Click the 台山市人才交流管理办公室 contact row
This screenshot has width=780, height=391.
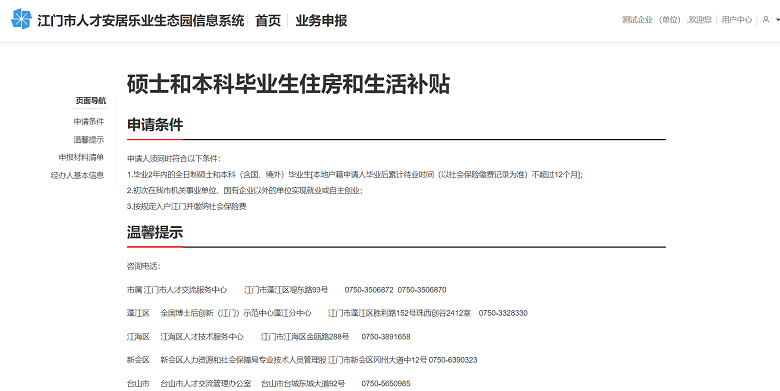(x=269, y=384)
